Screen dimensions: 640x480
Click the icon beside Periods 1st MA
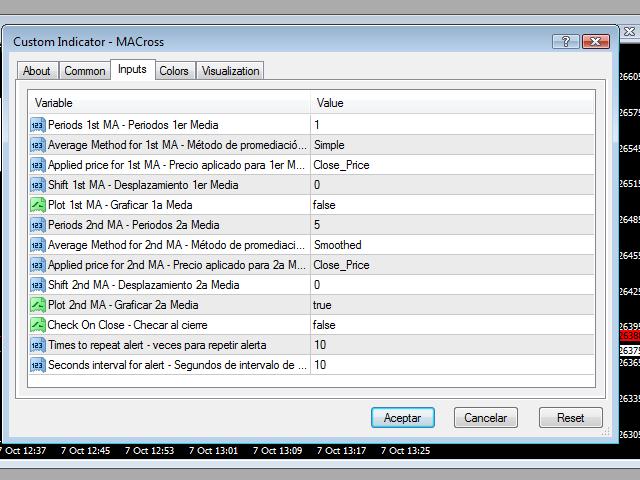pyautogui.click(x=38, y=125)
